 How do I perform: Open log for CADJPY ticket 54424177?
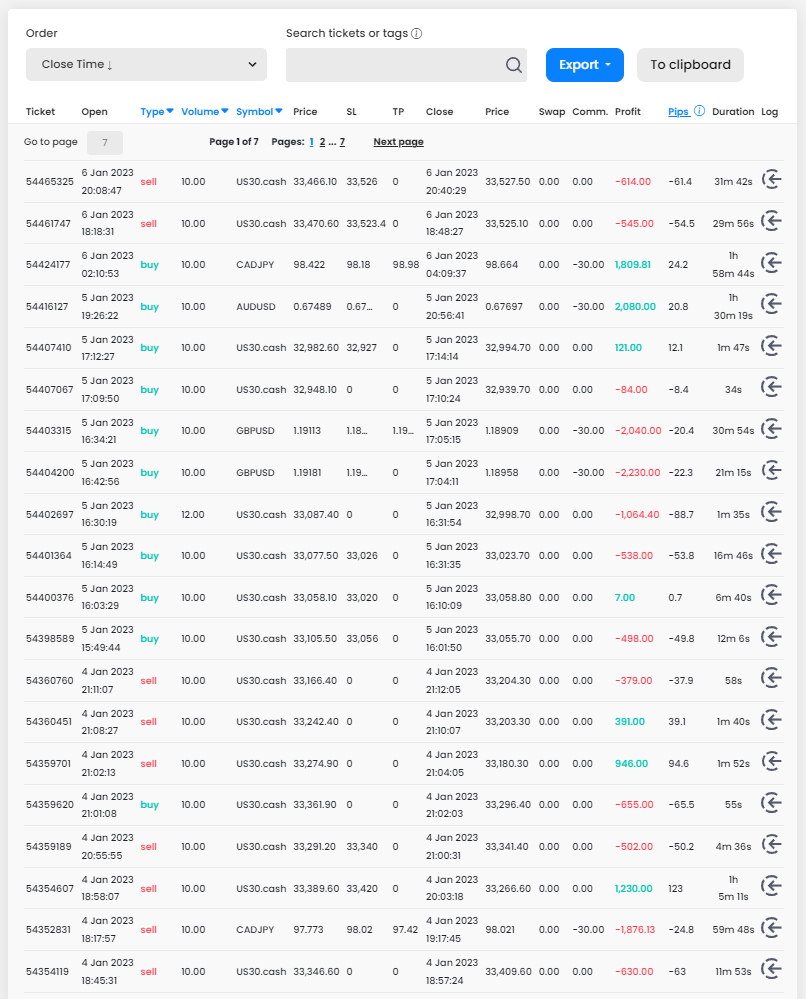771,264
